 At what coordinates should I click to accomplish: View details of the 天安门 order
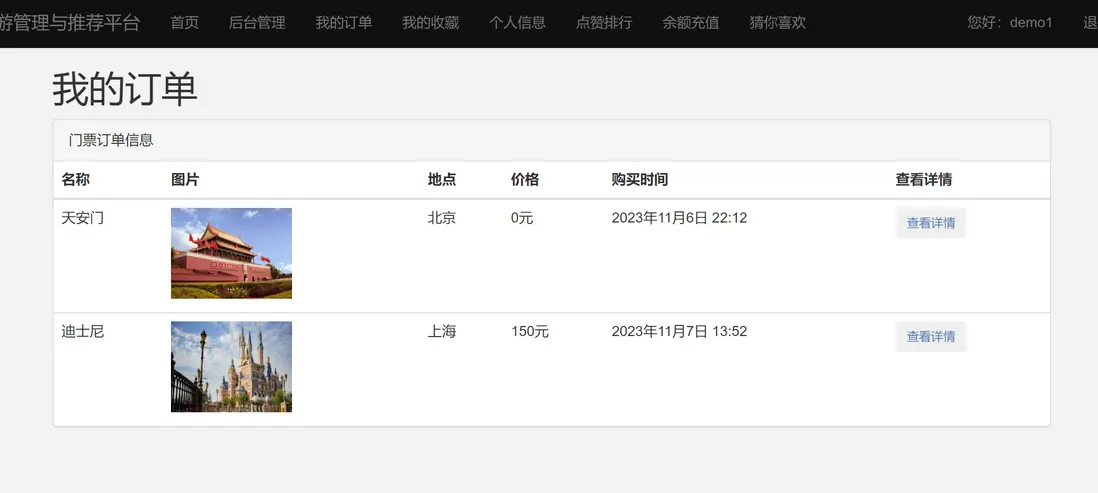(x=931, y=223)
